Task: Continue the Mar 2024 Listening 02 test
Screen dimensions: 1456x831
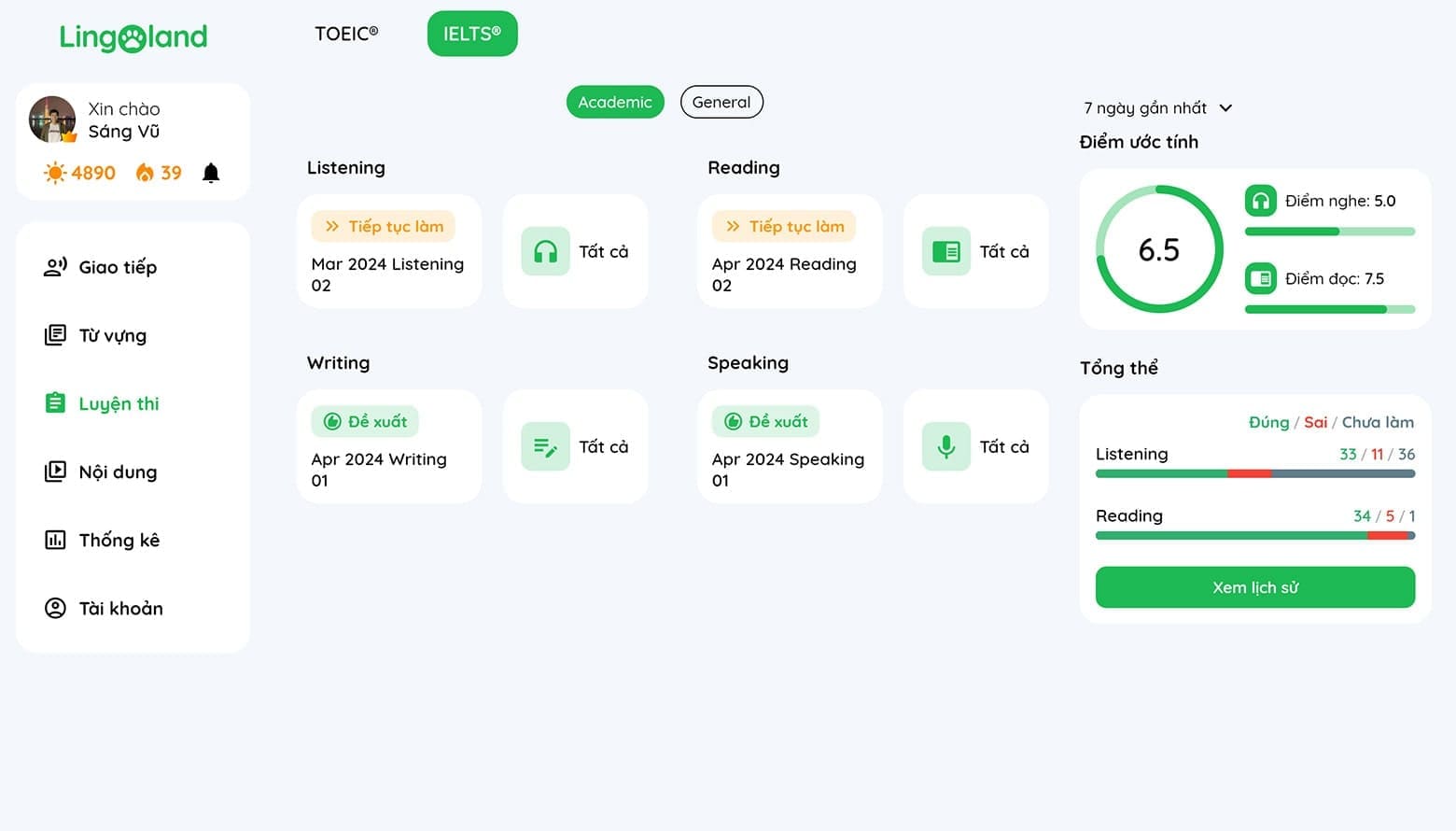Action: 389,252
